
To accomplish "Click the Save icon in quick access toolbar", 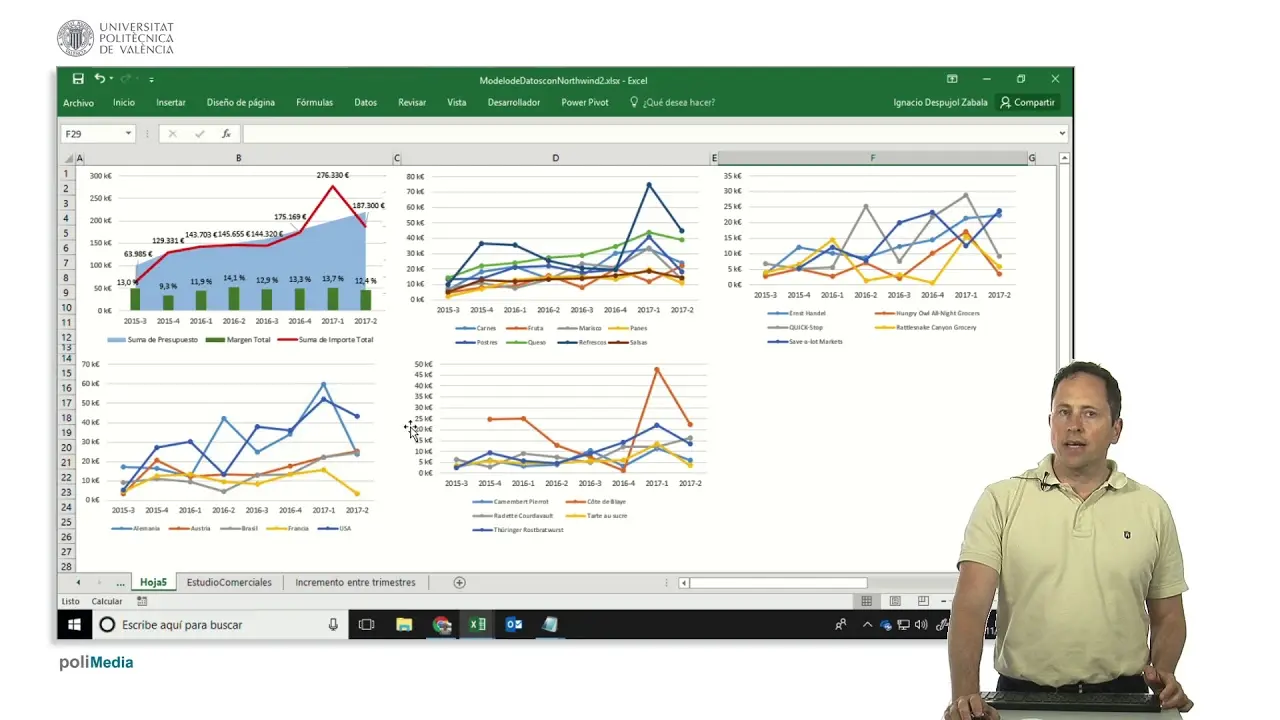I will (x=78, y=79).
